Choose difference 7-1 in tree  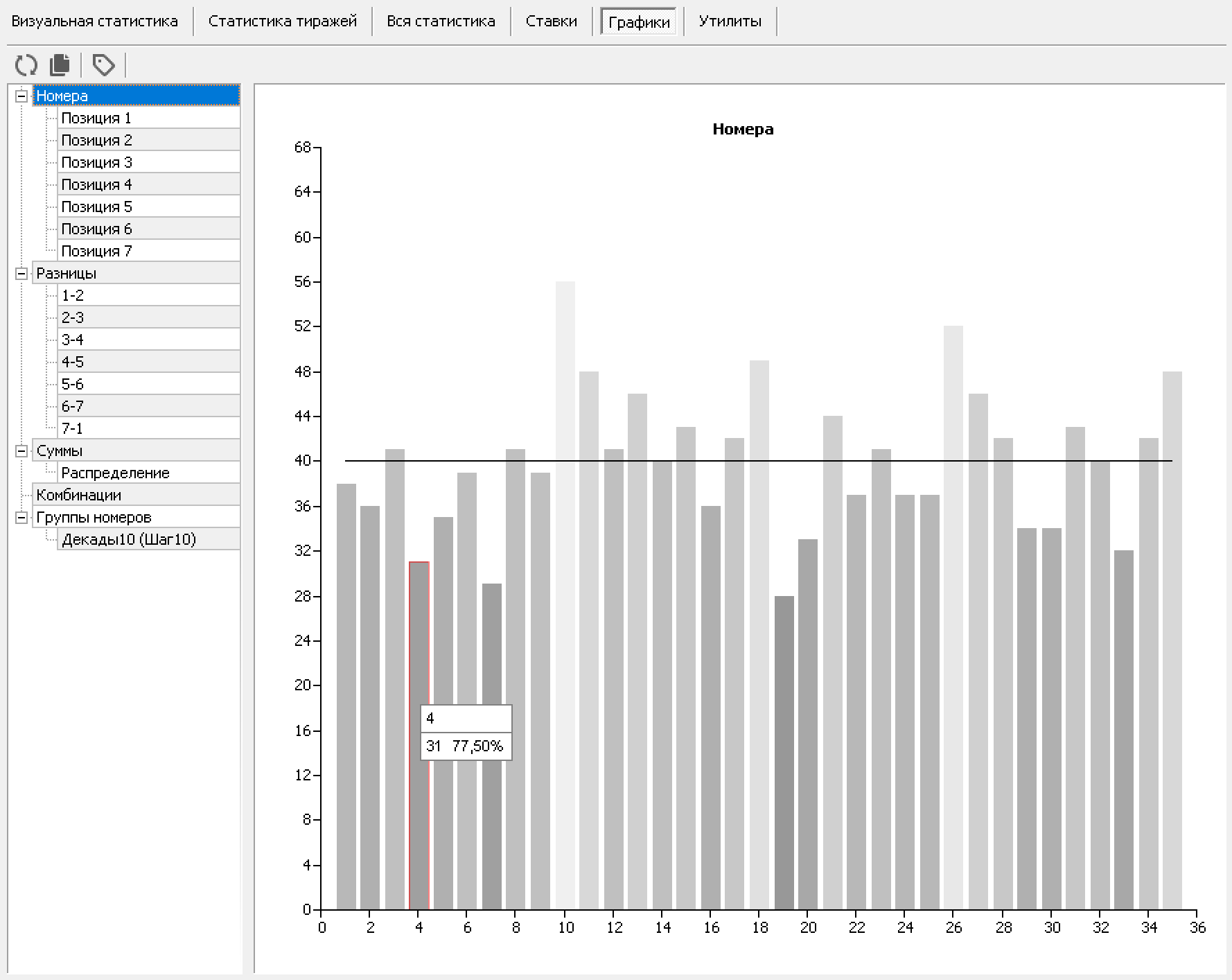(x=149, y=428)
